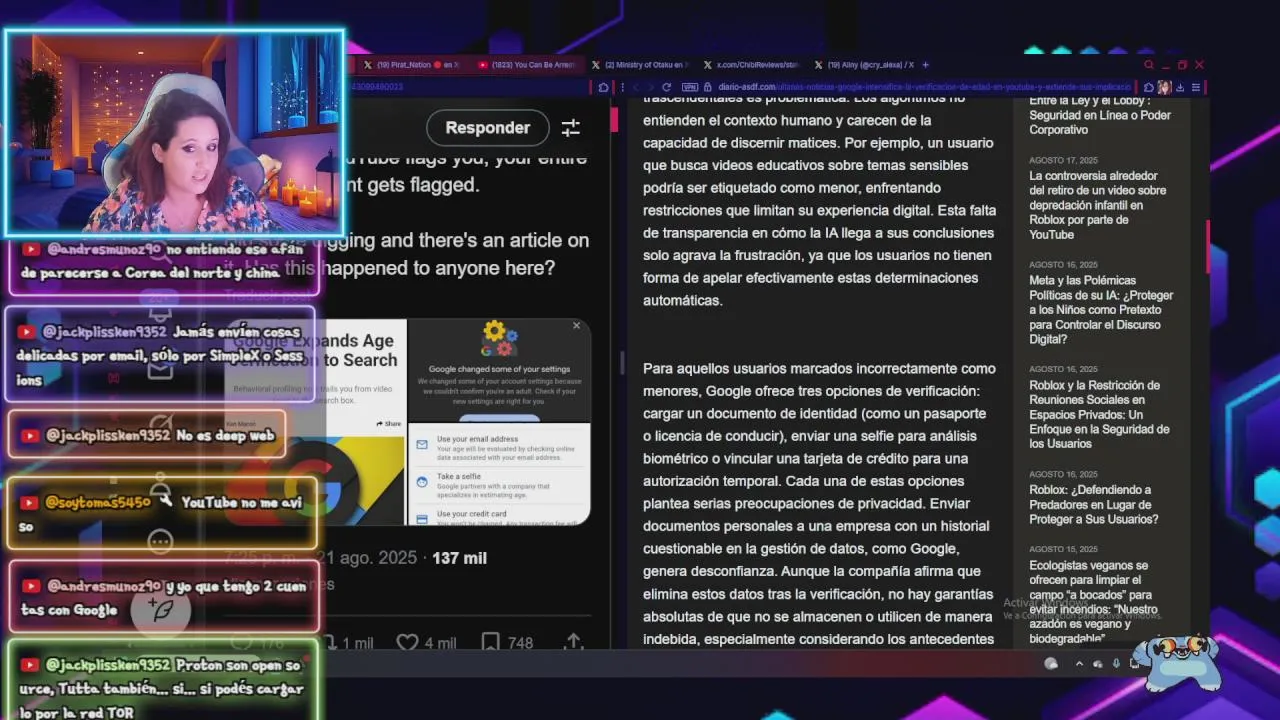Viewport: 1280px width, 720px height.
Task: Click the microphone icon in system tray
Action: coord(1117,664)
